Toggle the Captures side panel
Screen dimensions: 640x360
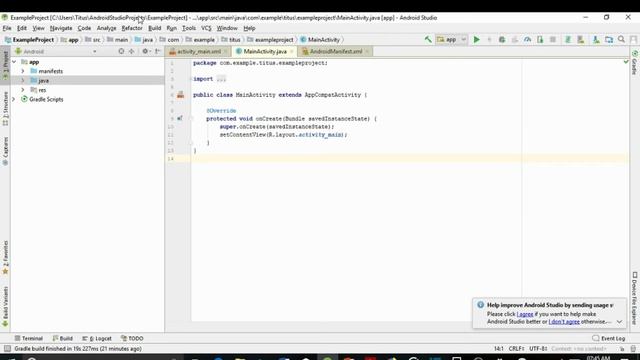[5, 151]
